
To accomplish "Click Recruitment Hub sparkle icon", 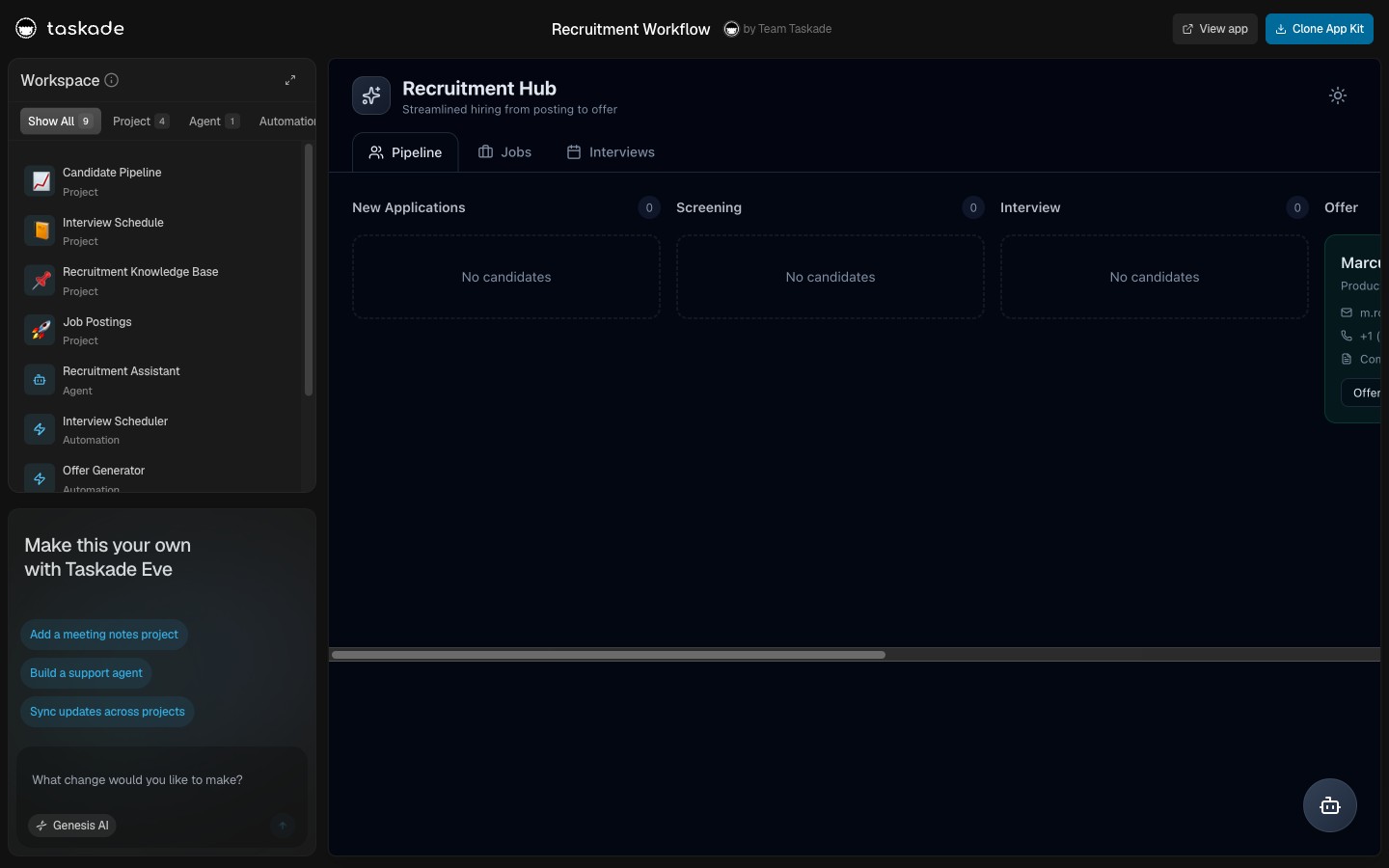I will tap(371, 95).
